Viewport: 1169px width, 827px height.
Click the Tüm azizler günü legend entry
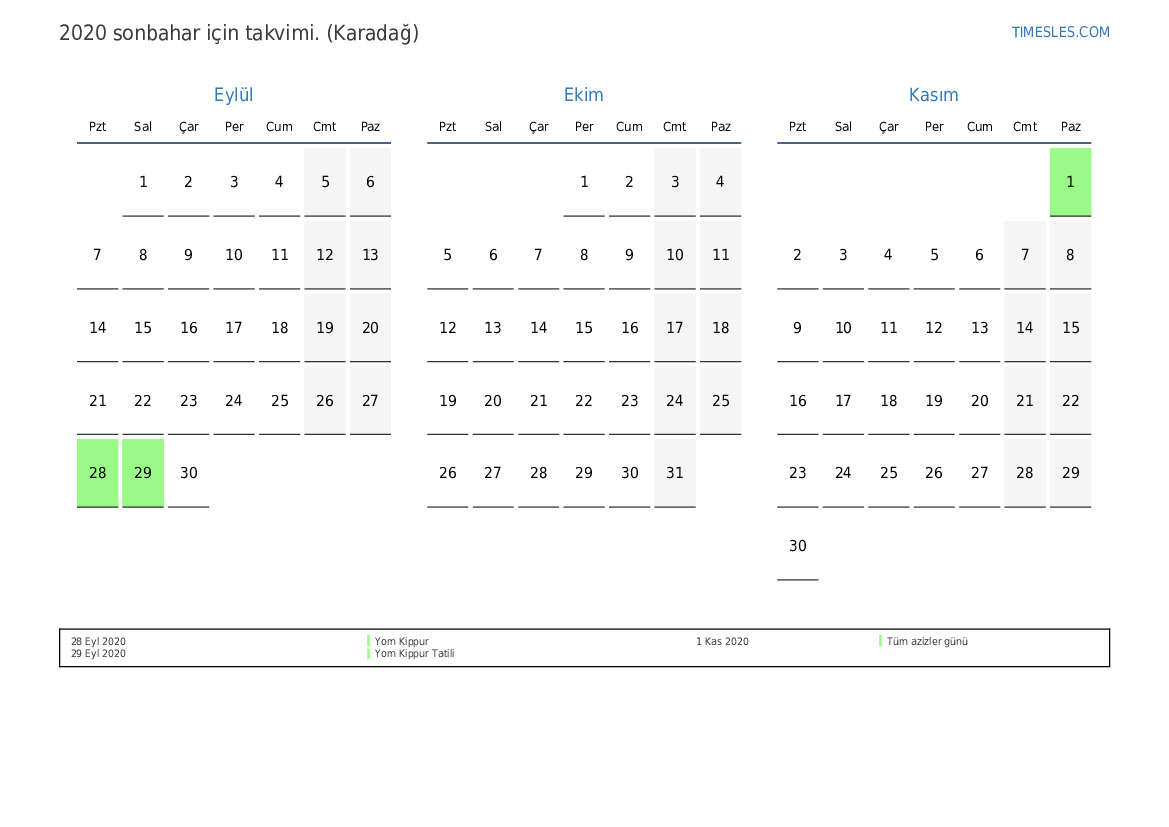pos(927,642)
